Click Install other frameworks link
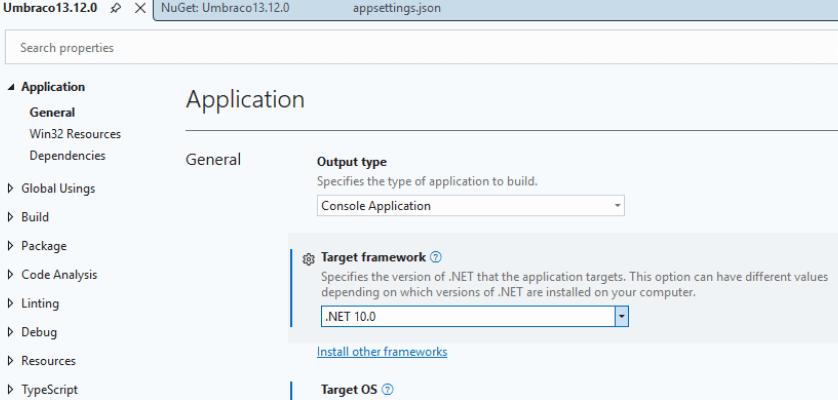This screenshot has height=400, width=838. click(x=382, y=352)
